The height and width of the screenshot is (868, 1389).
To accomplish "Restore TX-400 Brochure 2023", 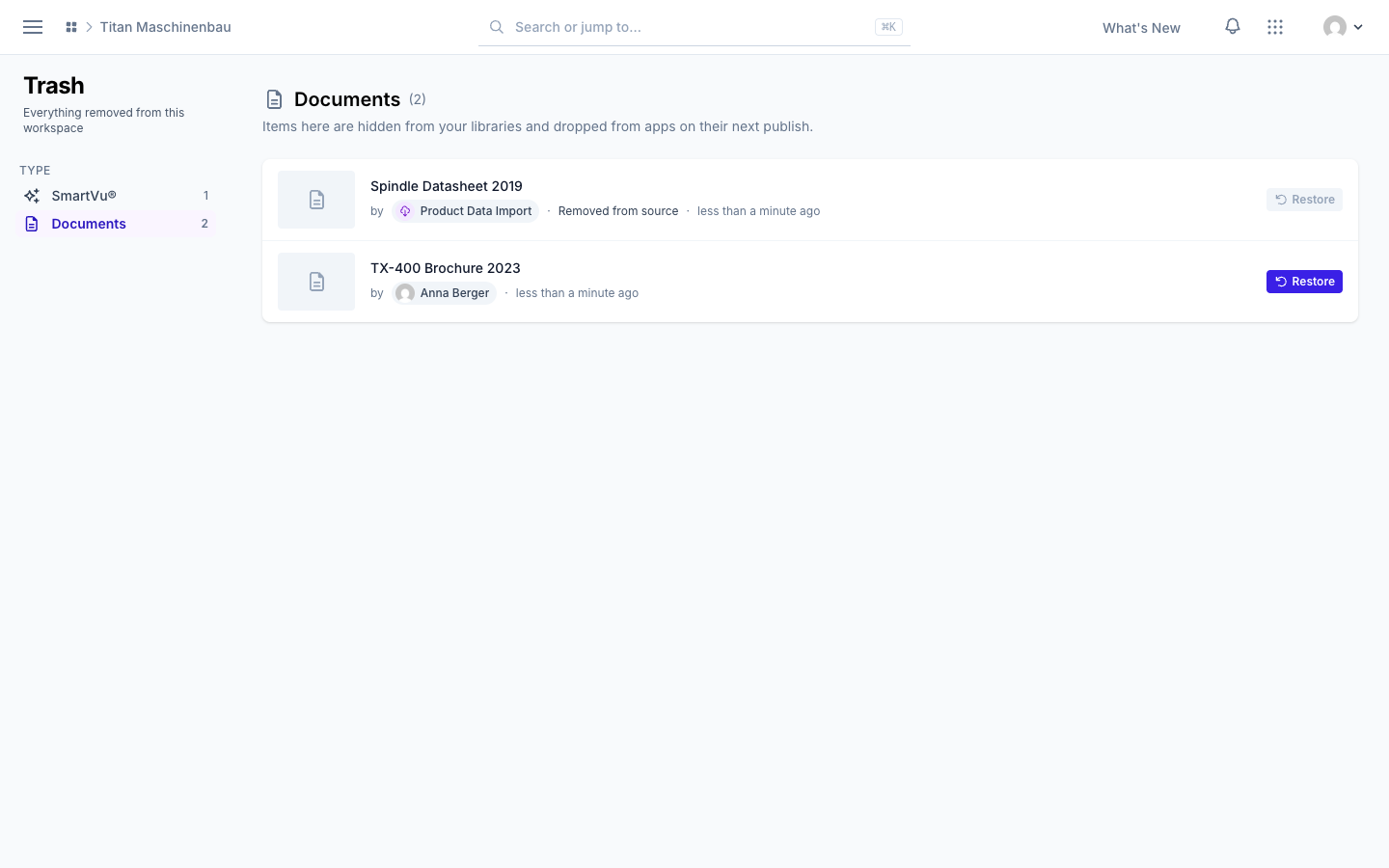I will tap(1304, 282).
